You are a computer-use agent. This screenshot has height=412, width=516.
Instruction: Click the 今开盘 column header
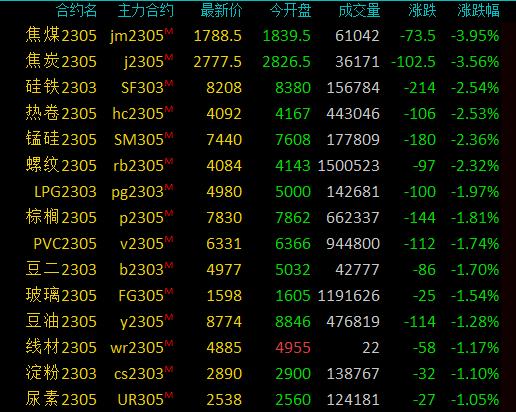pos(290,10)
